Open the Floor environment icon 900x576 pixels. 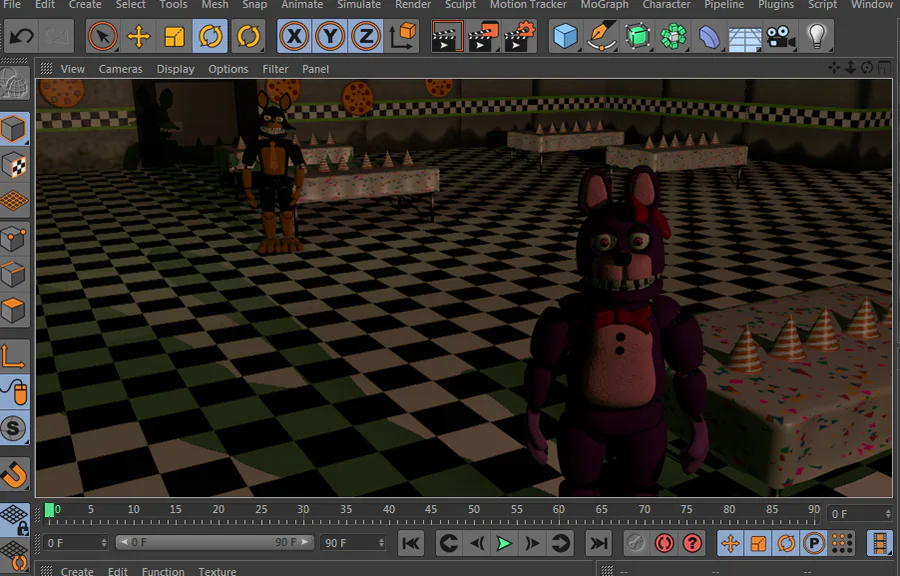click(x=745, y=36)
